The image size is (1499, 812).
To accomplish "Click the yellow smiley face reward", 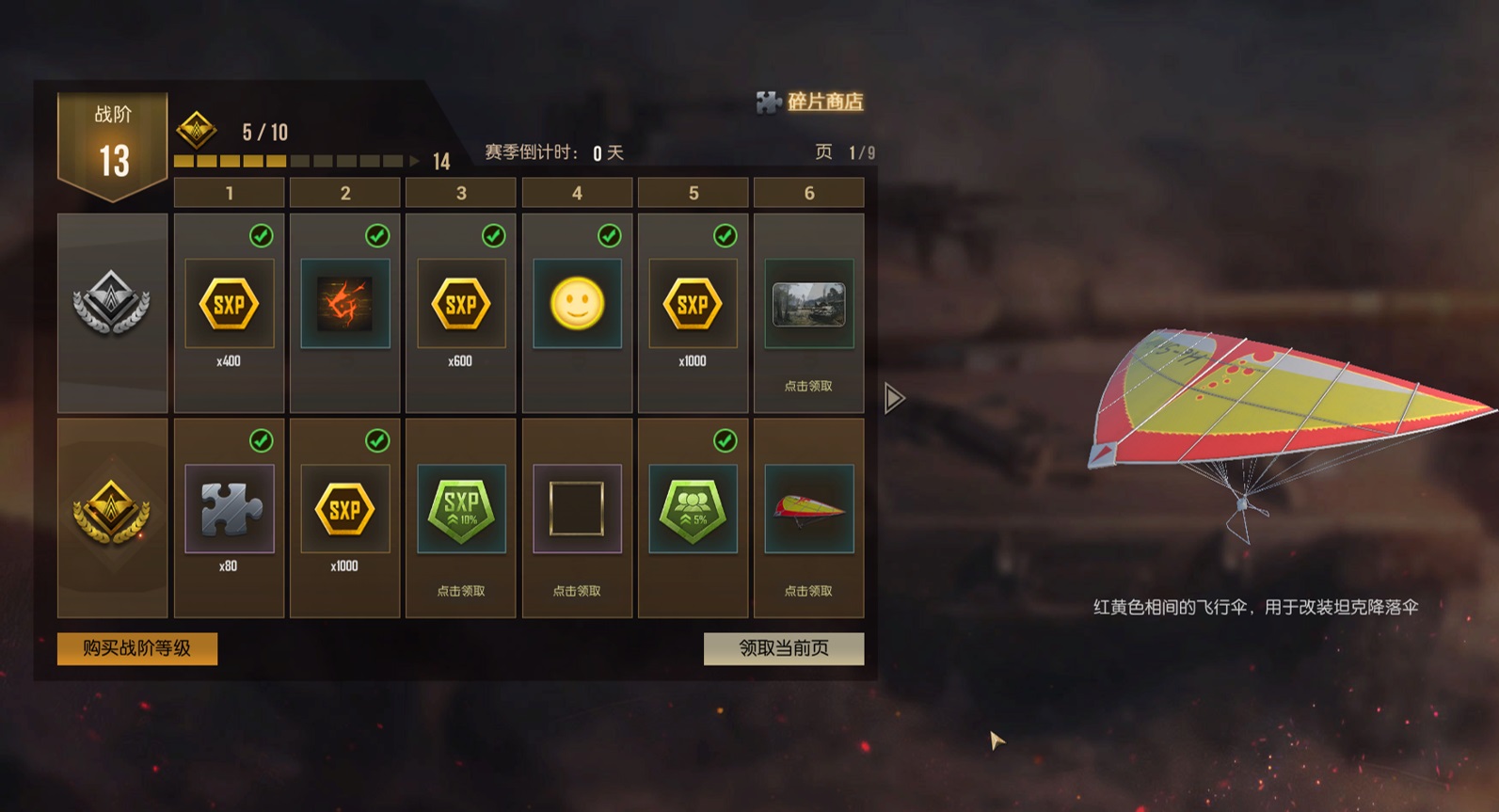I will [577, 304].
